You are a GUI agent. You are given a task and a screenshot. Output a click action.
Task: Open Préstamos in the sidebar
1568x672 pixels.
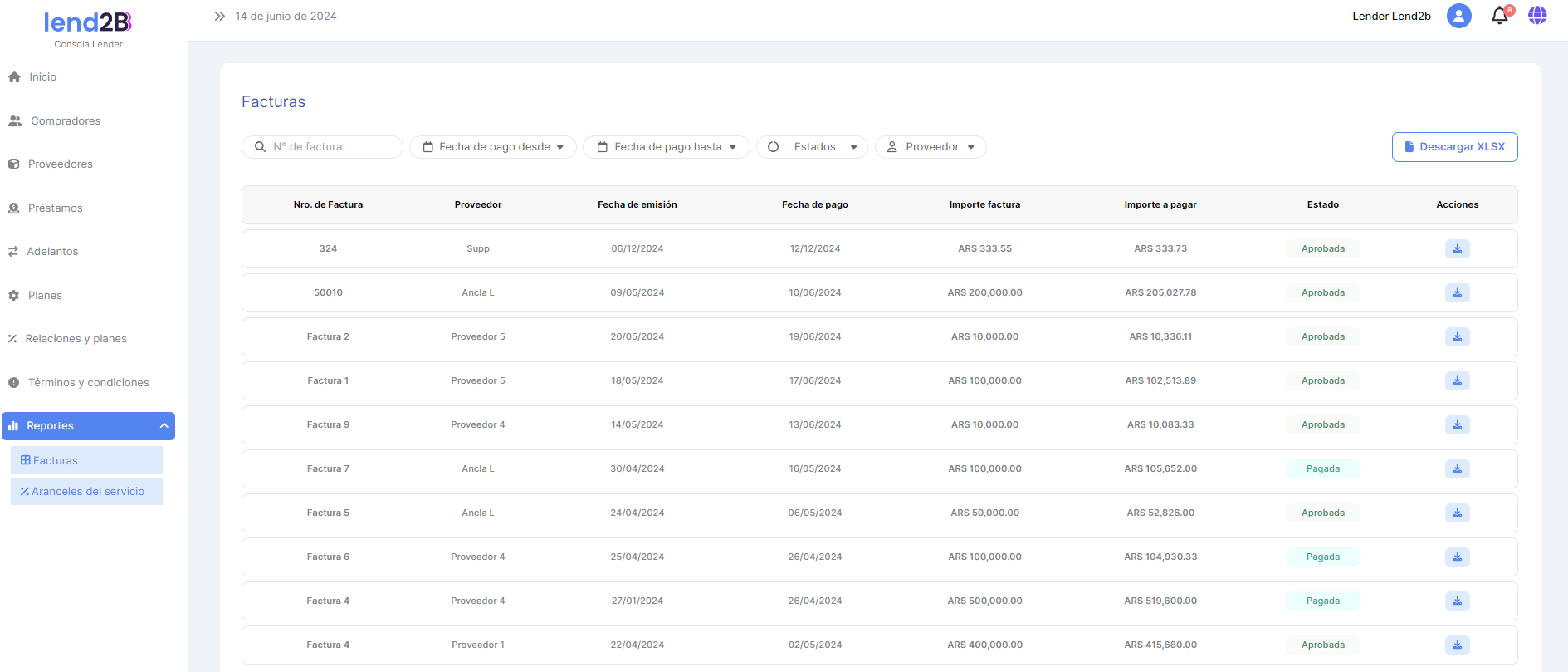click(55, 208)
